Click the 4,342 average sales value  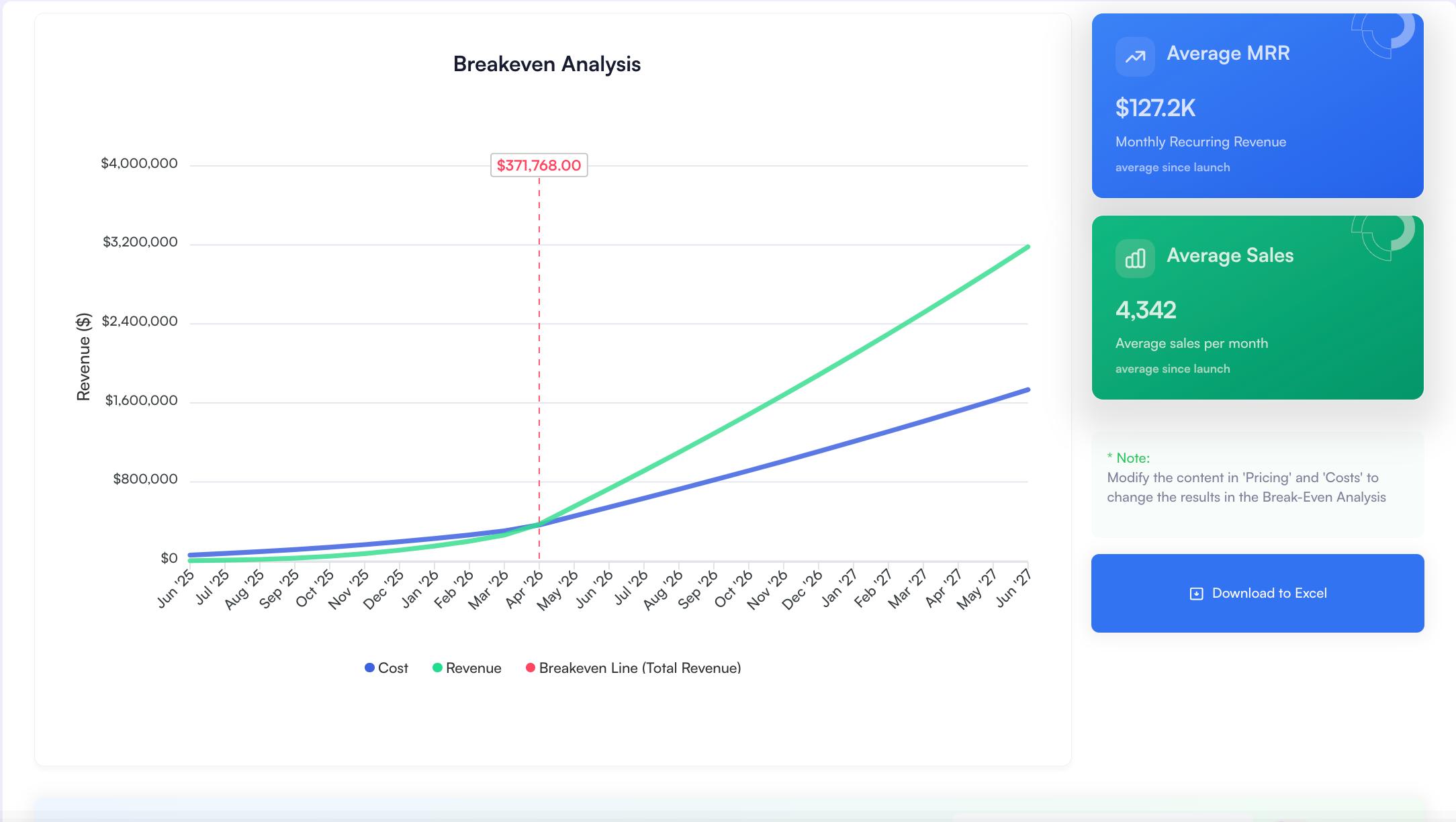click(1146, 310)
